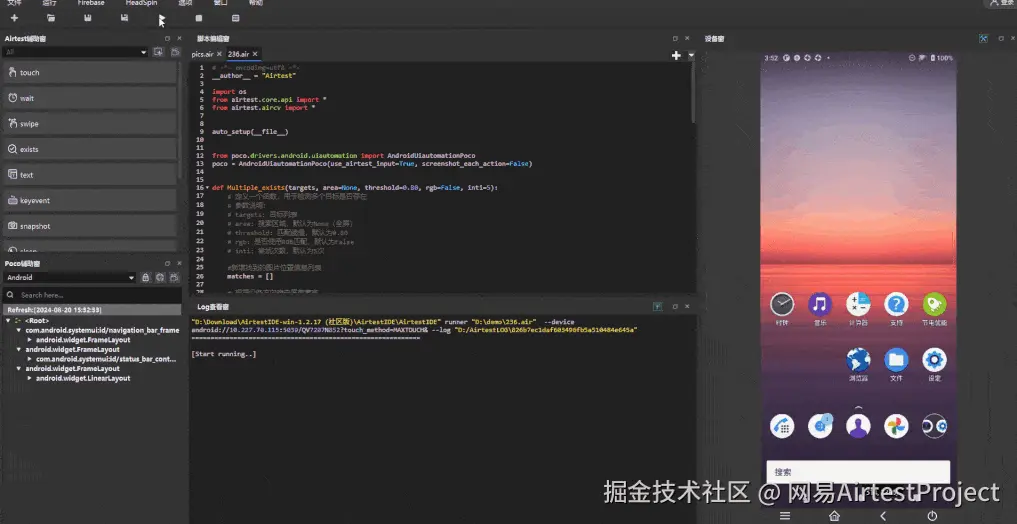
Task: Open the HeadSpin menu
Action: pyautogui.click(x=141, y=3)
